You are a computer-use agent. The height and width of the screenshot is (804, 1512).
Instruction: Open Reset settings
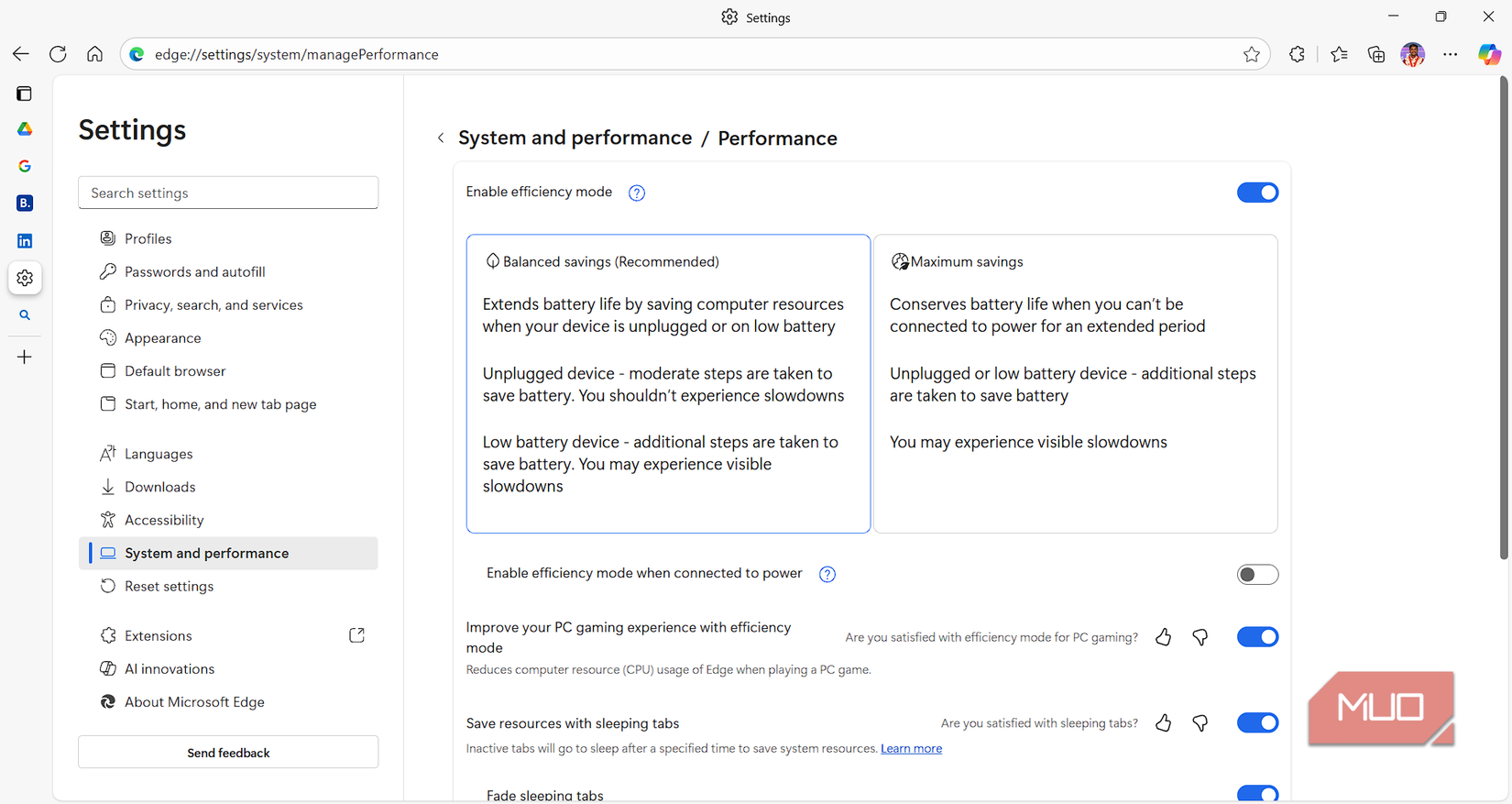[x=228, y=586]
